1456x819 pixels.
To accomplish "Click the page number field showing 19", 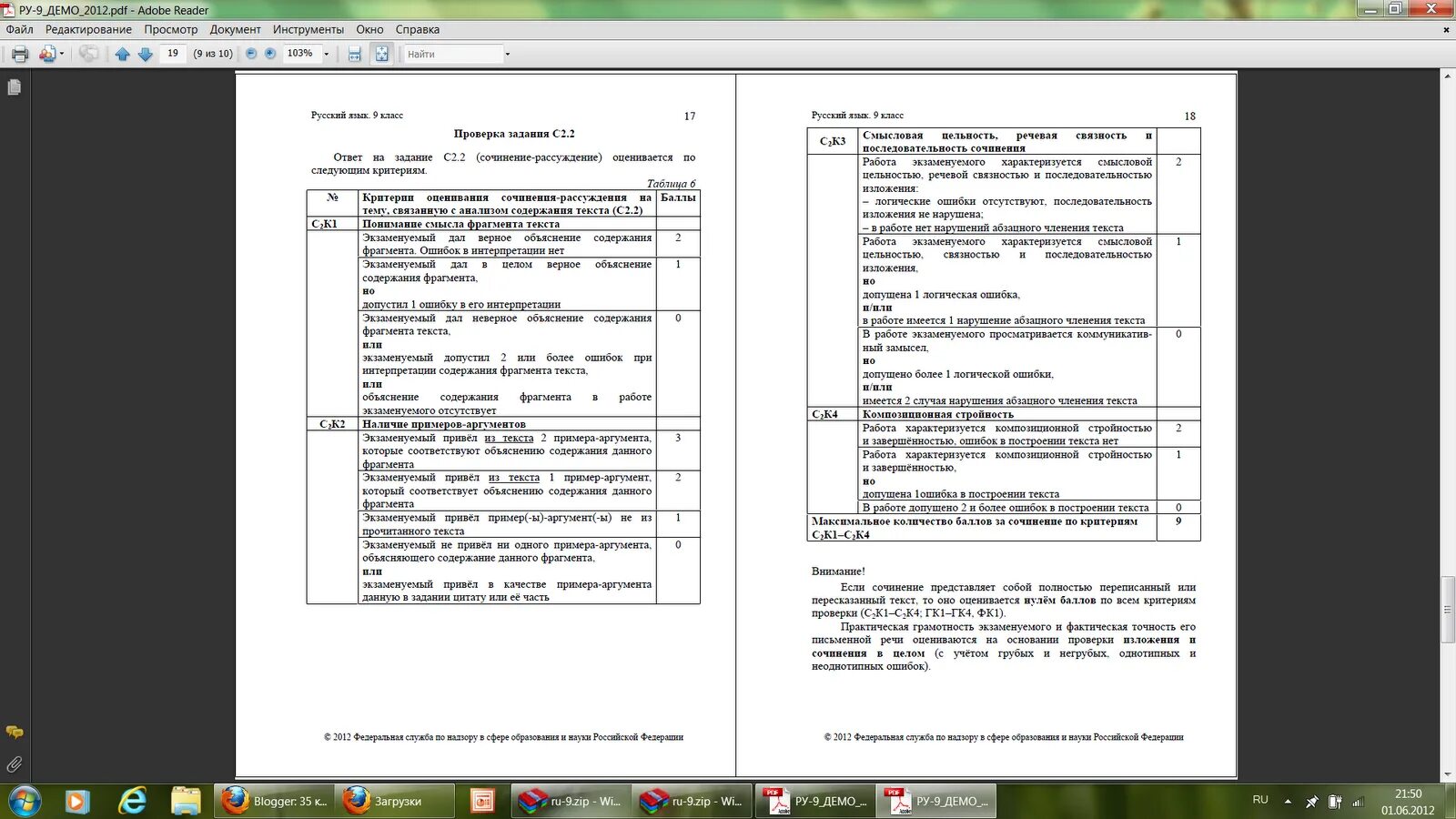I will pos(173,54).
